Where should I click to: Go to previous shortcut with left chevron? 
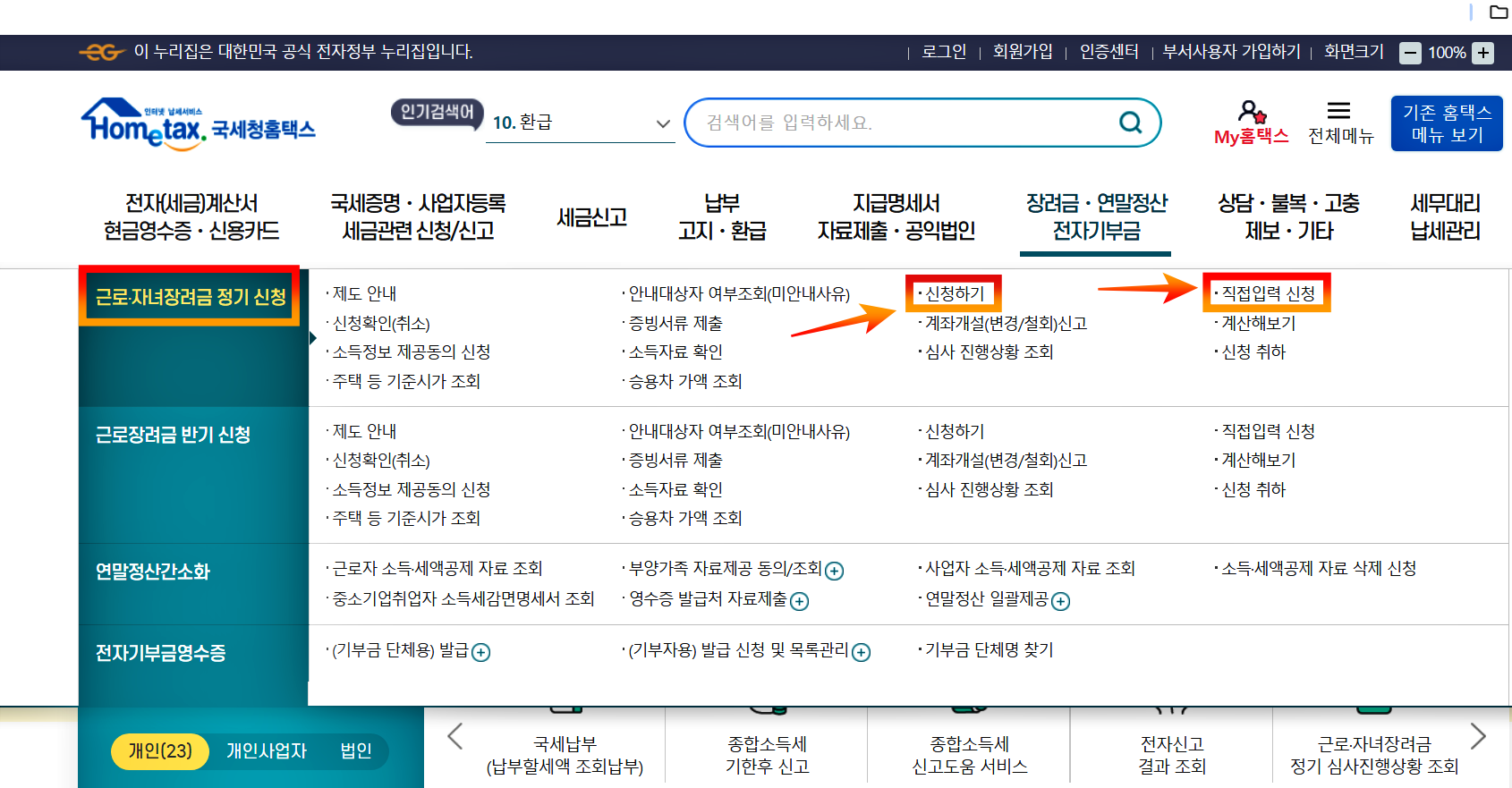click(x=454, y=736)
